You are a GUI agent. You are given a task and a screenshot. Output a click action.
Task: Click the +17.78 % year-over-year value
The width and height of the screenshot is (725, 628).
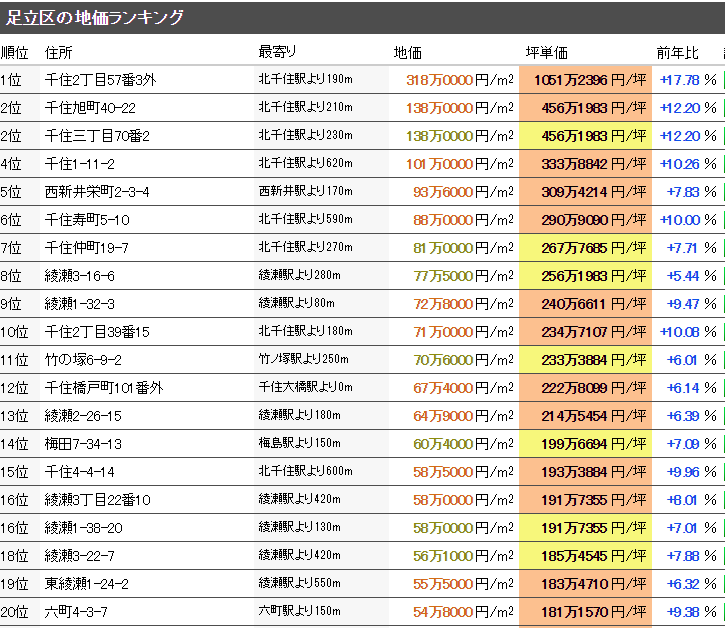(x=688, y=80)
